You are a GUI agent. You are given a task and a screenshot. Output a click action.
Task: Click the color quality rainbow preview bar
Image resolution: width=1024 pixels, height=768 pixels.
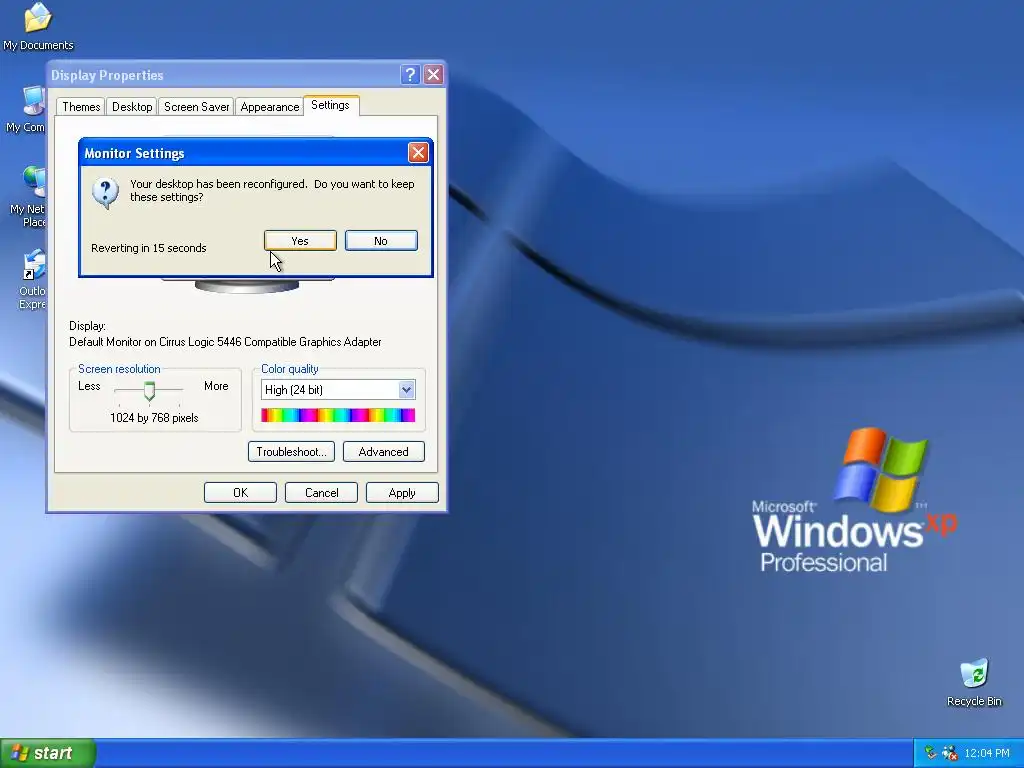click(x=338, y=415)
